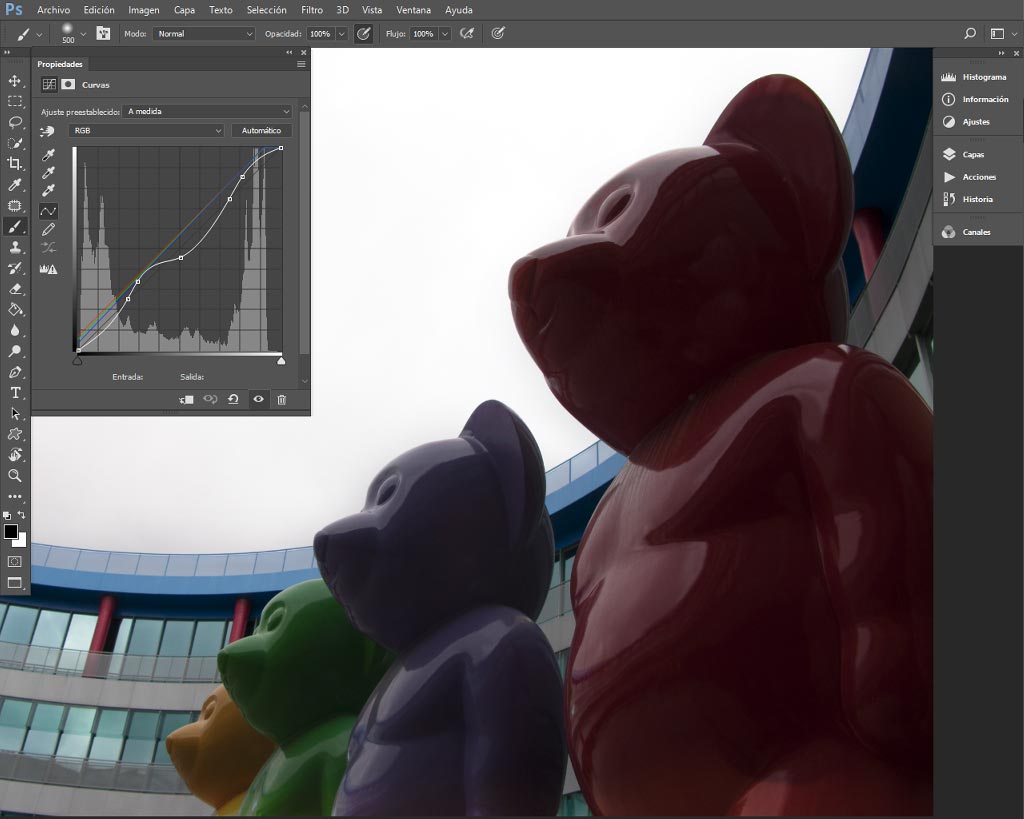Screen dimensions: 1024x819
Task: Select the Paint Bucket tool
Action: click(x=14, y=310)
